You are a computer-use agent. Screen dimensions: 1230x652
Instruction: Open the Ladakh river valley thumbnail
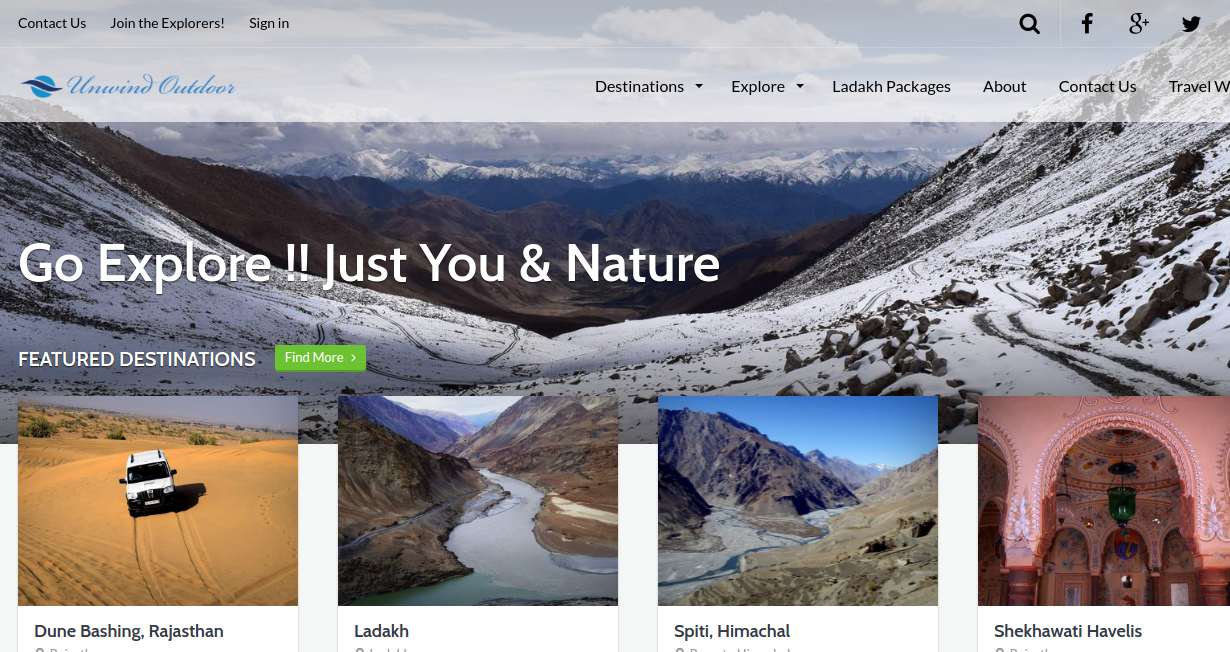(478, 501)
